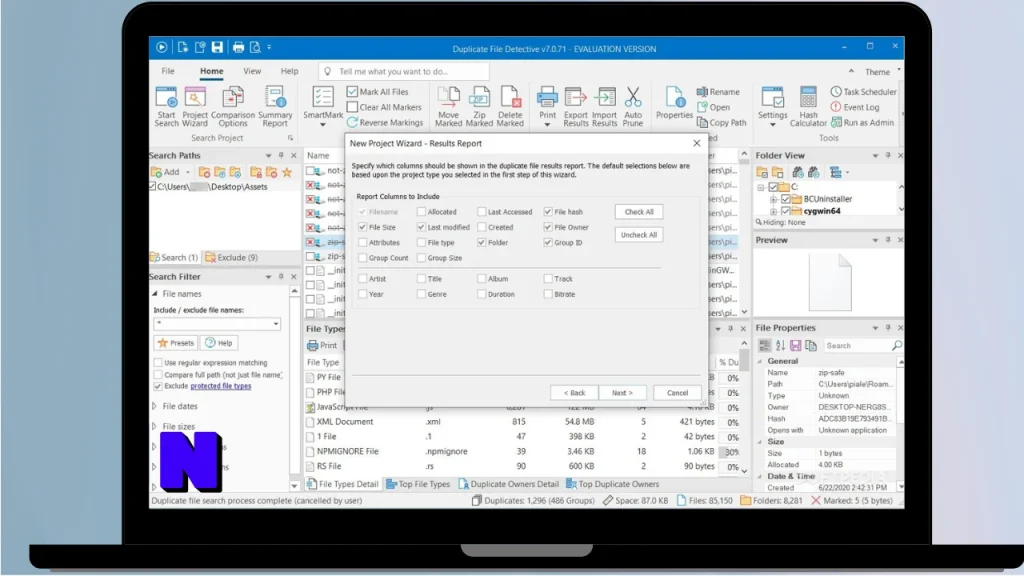Open the protected file types link
The height and width of the screenshot is (576, 1024).
click(221, 386)
